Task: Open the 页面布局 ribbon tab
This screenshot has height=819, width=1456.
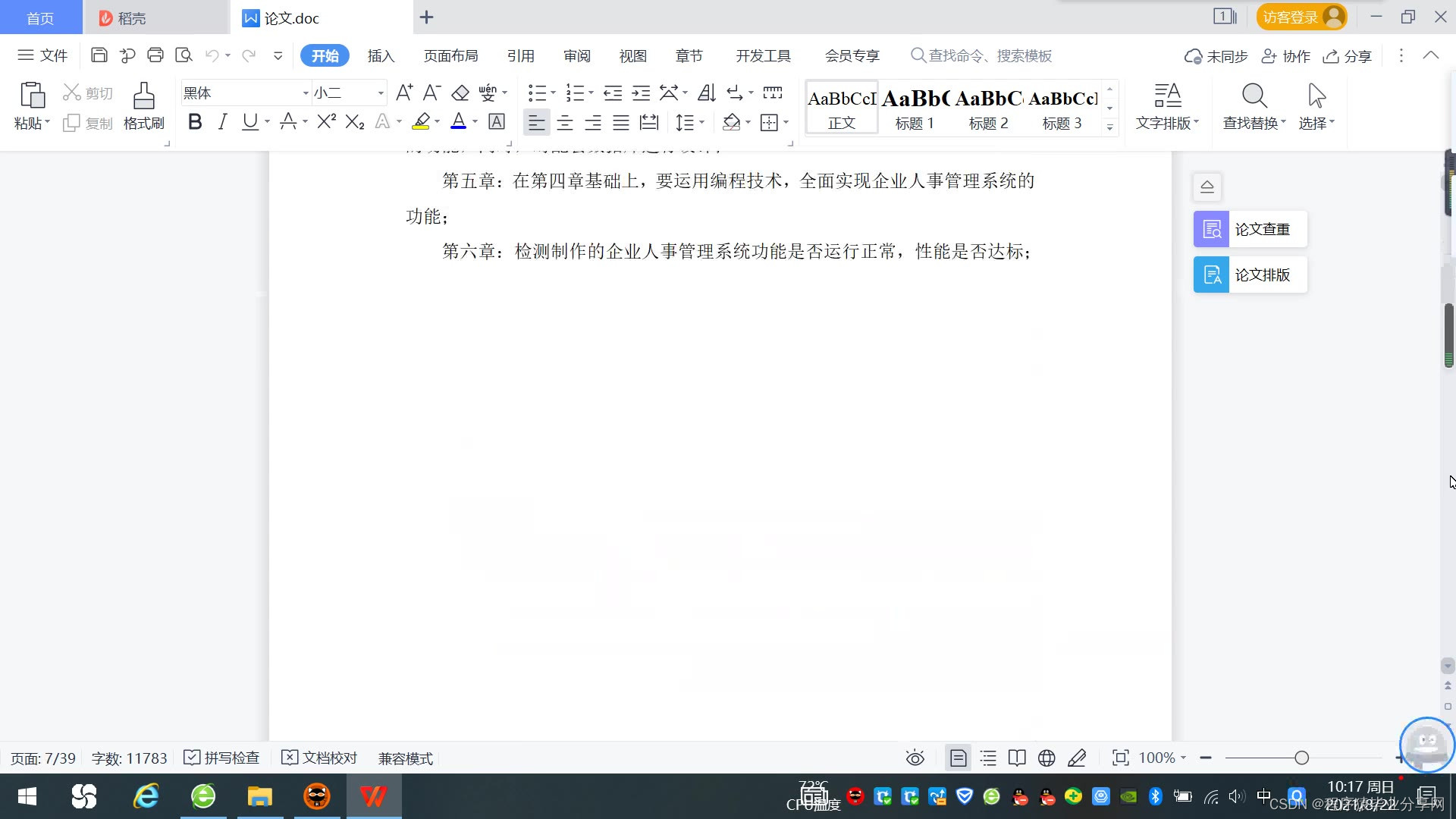Action: tap(450, 55)
